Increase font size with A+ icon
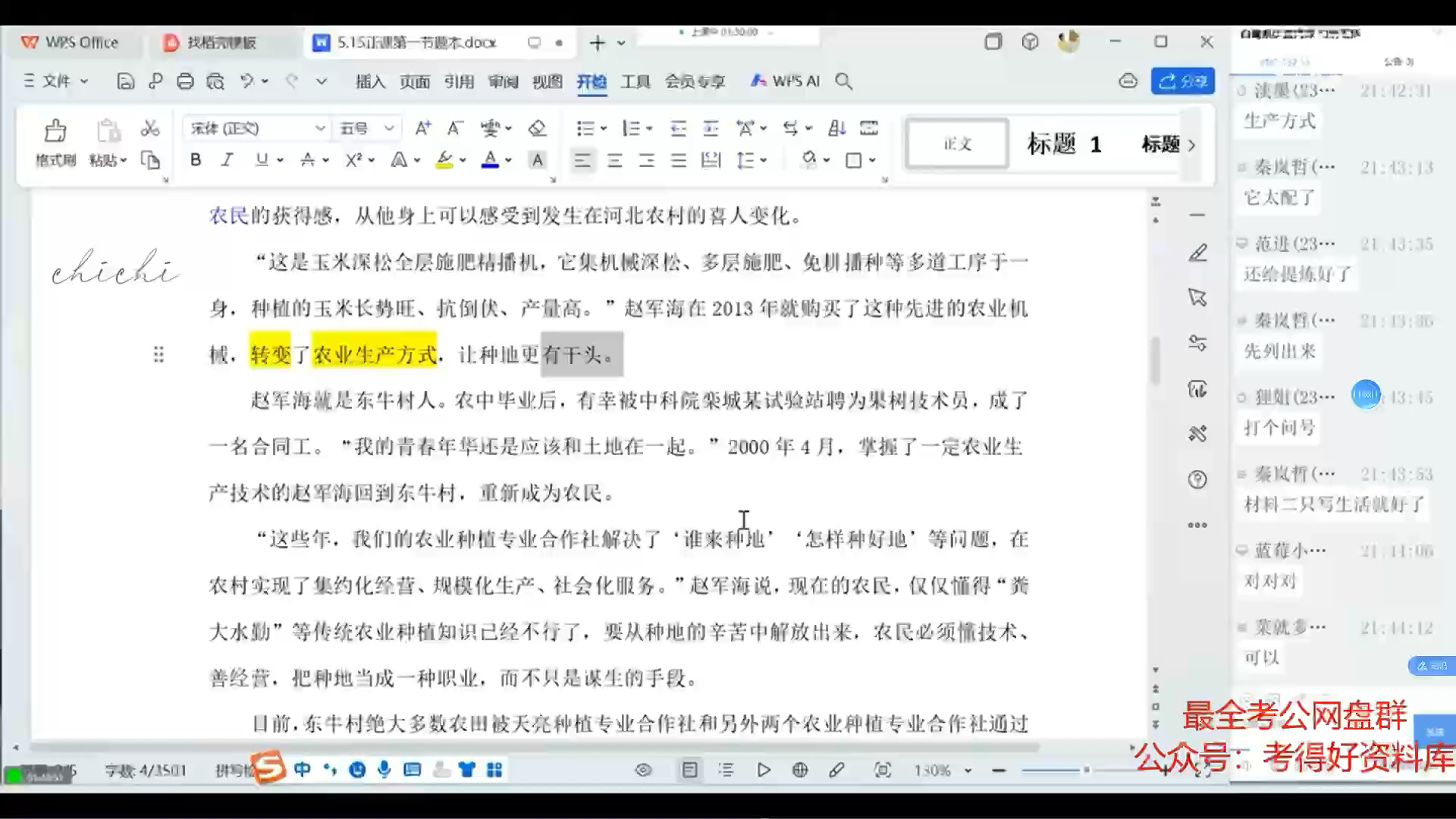 [423, 128]
